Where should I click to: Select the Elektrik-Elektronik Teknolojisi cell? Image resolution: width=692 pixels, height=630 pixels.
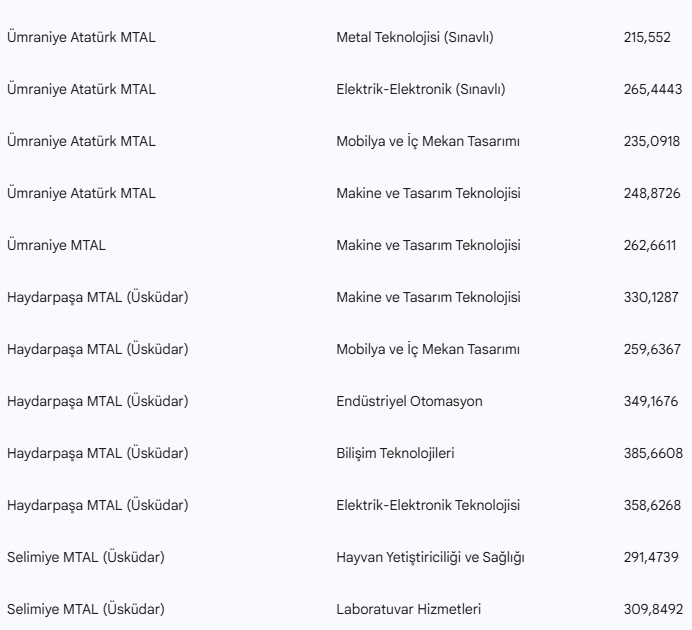tap(428, 506)
